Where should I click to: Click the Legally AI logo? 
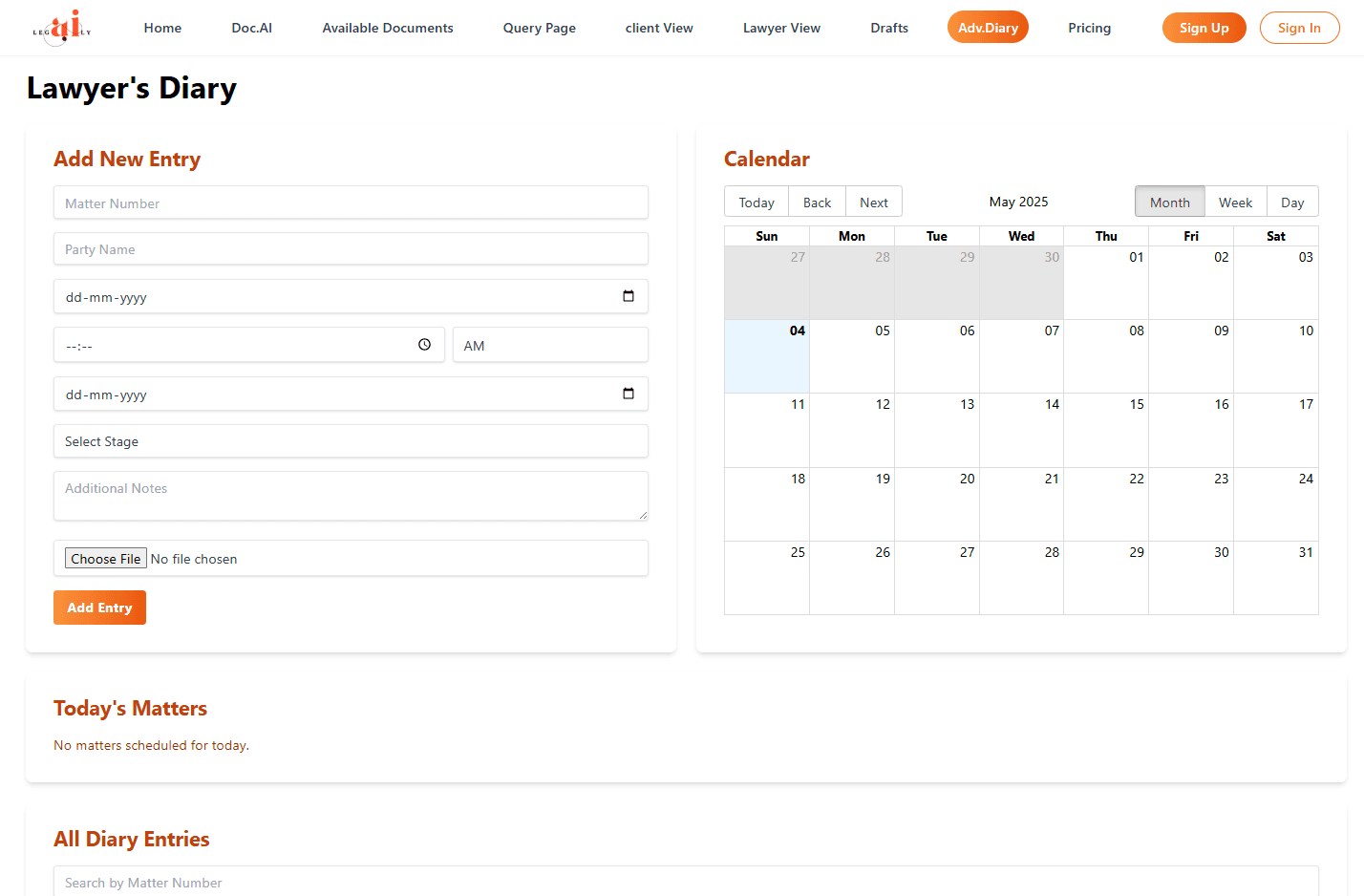tap(62, 28)
